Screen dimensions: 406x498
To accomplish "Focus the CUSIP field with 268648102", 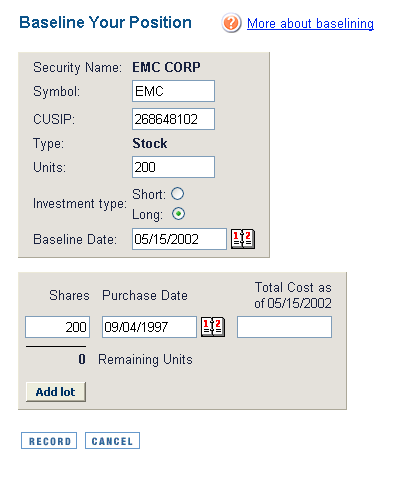I will click(173, 119).
